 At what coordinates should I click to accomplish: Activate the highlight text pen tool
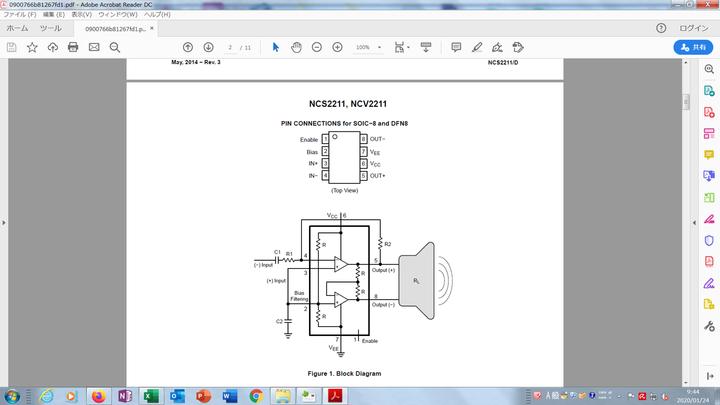[477, 47]
